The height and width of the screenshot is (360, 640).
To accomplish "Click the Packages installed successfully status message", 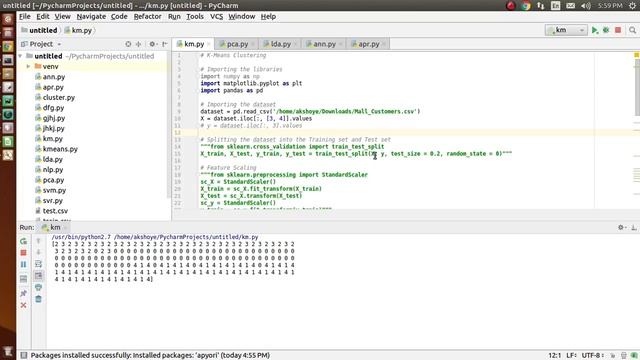I will click(x=150, y=356).
